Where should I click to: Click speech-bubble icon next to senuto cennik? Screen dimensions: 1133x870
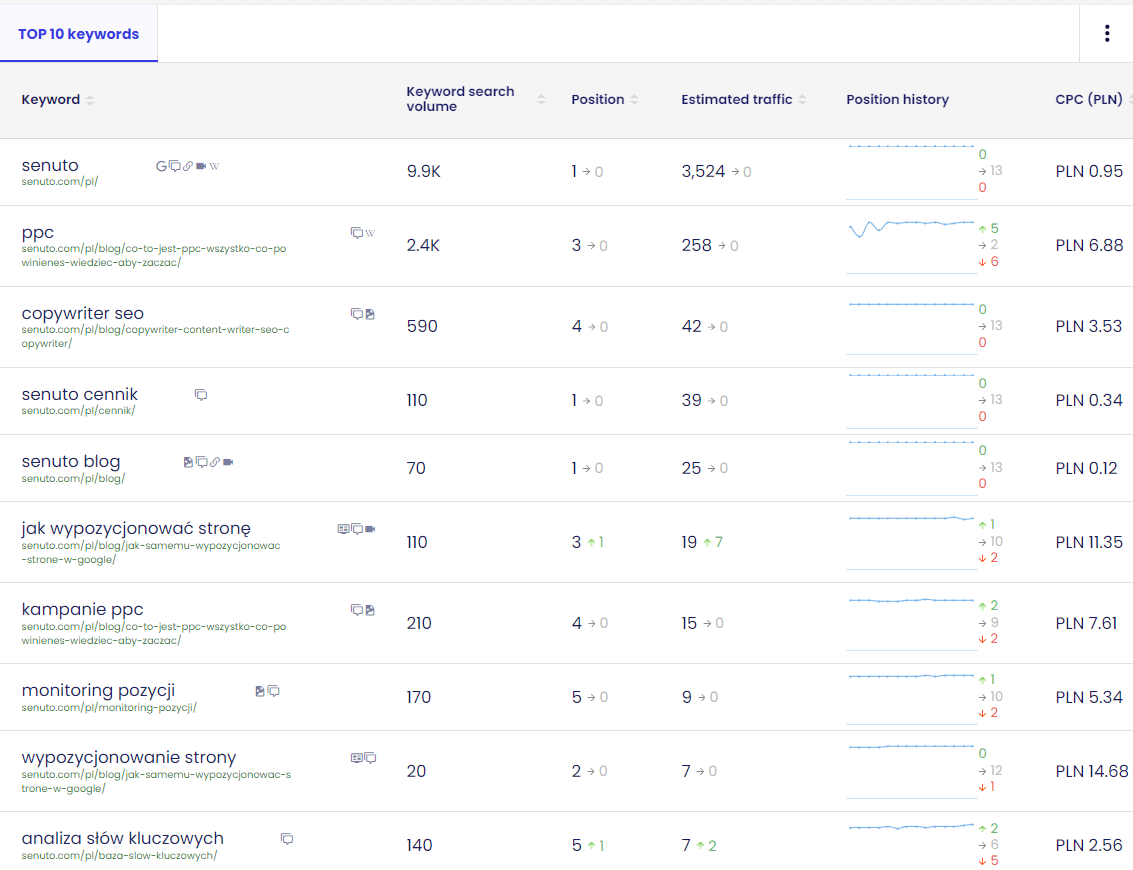pos(201,395)
